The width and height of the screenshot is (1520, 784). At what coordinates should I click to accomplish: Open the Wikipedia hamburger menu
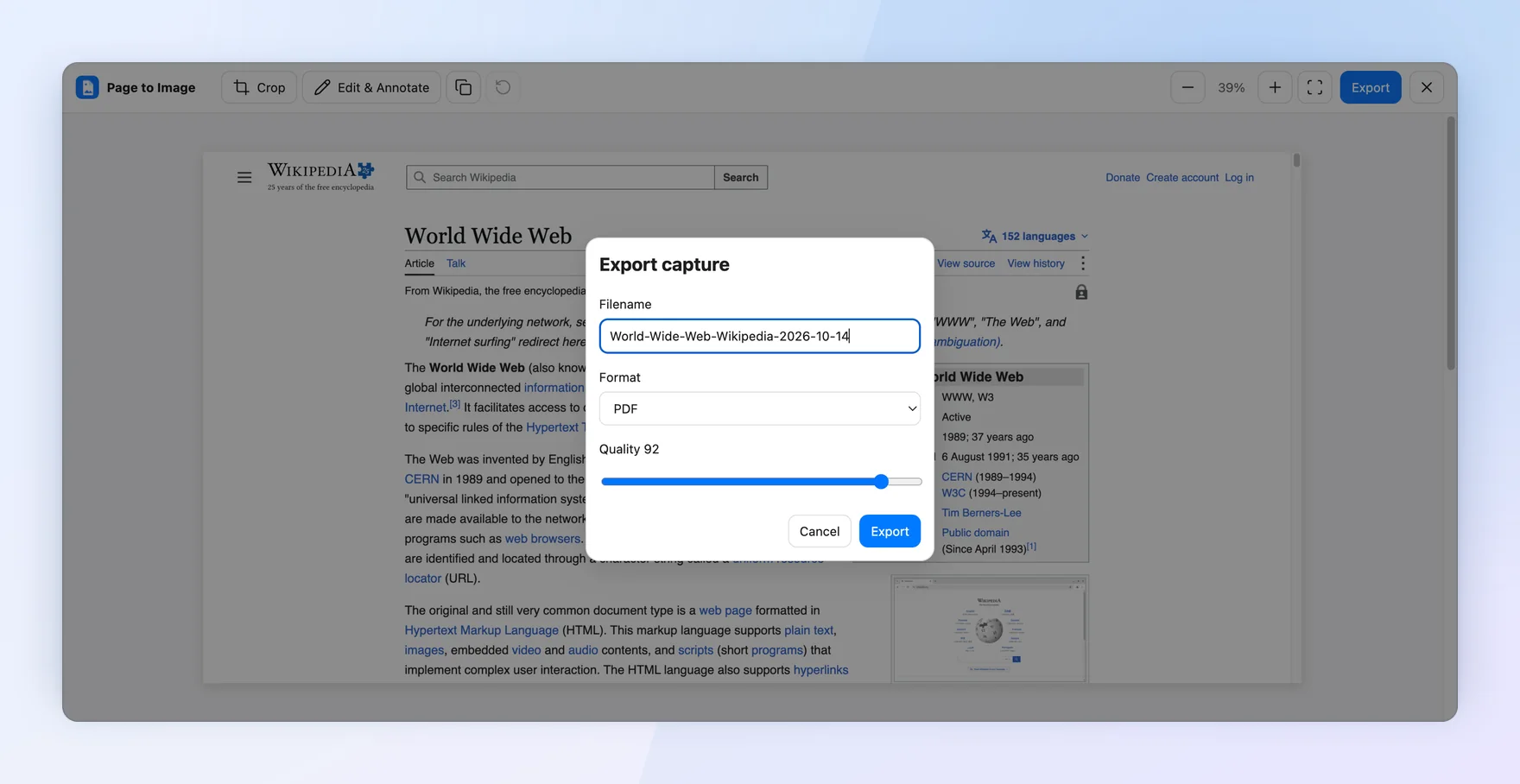tap(244, 178)
